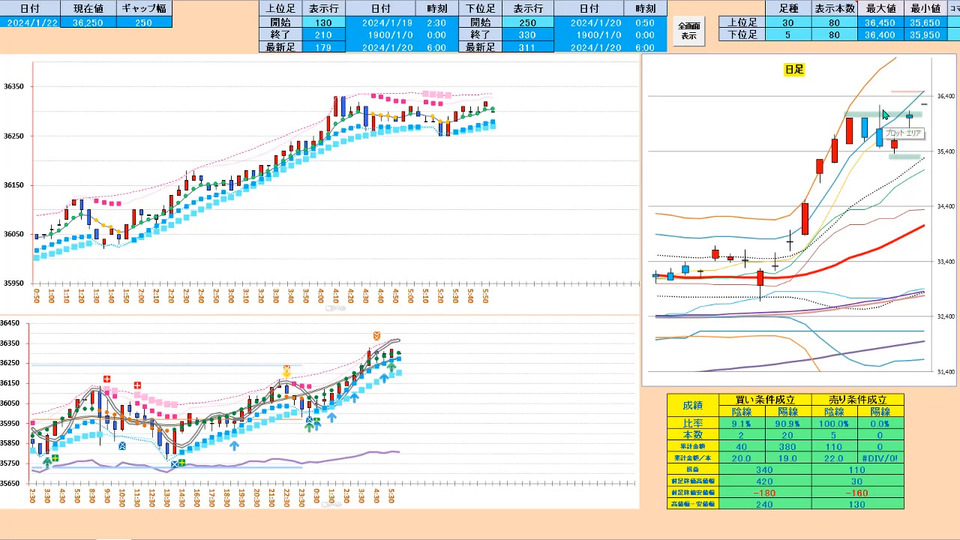The width and height of the screenshot is (960, 540).
Task: Select the 380 cumulative amount cell
Action: click(787, 446)
